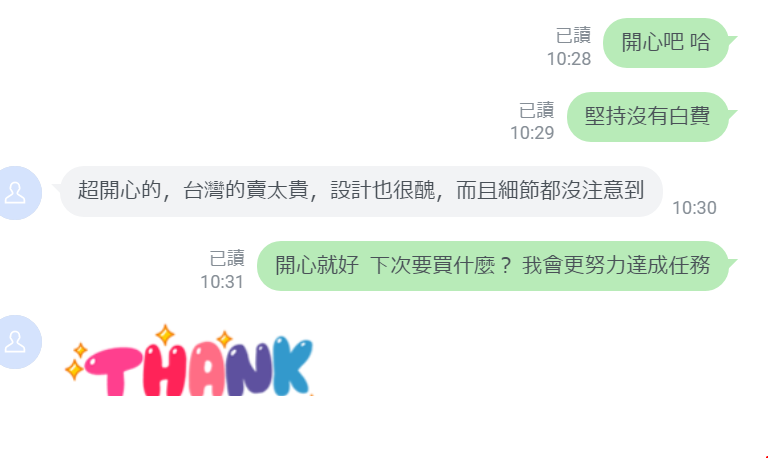Click the 10:29 timestamp
The width and height of the screenshot is (768, 458).
532,133
